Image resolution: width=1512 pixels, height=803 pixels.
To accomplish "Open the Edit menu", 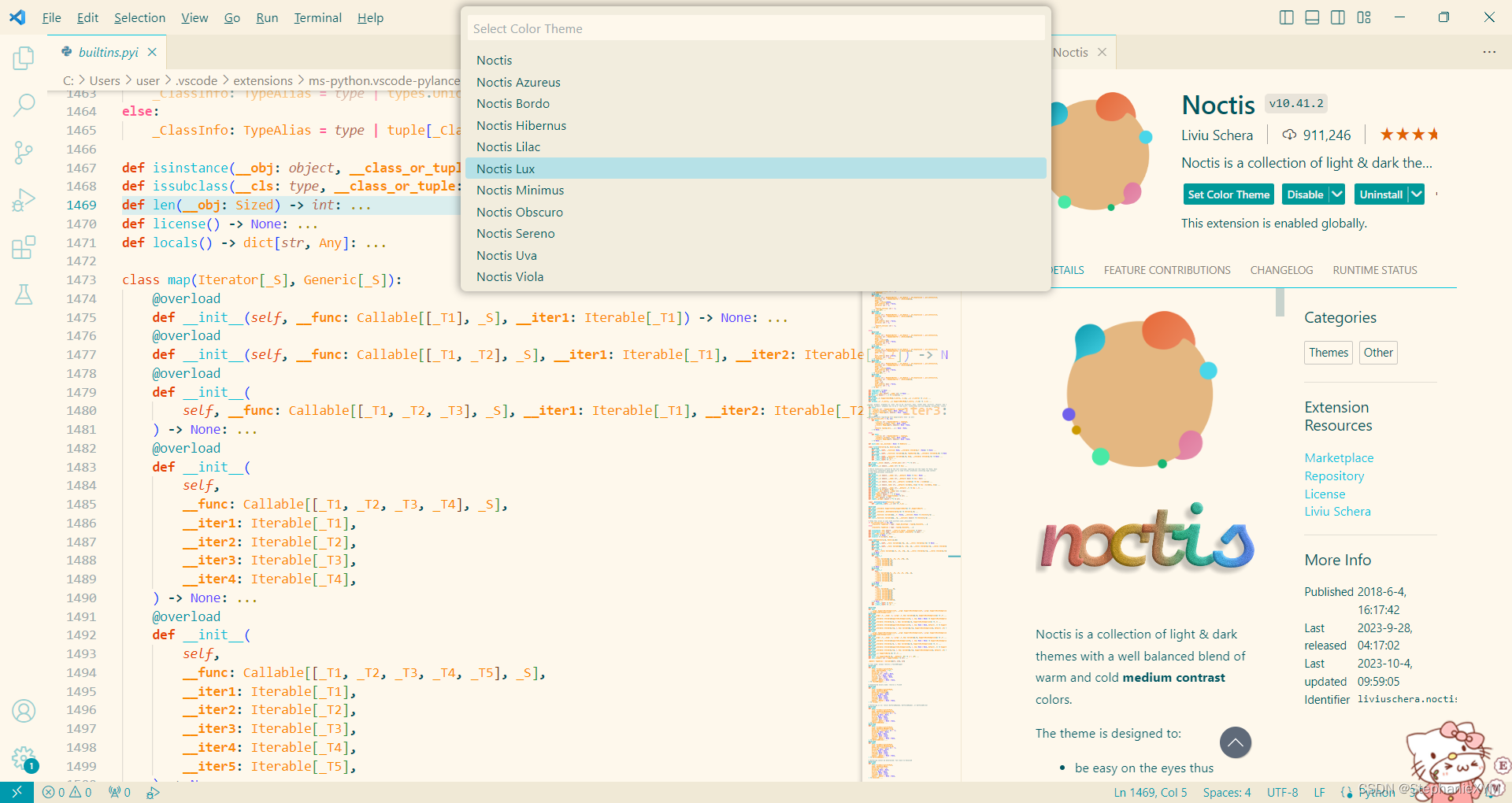I will tap(87, 17).
